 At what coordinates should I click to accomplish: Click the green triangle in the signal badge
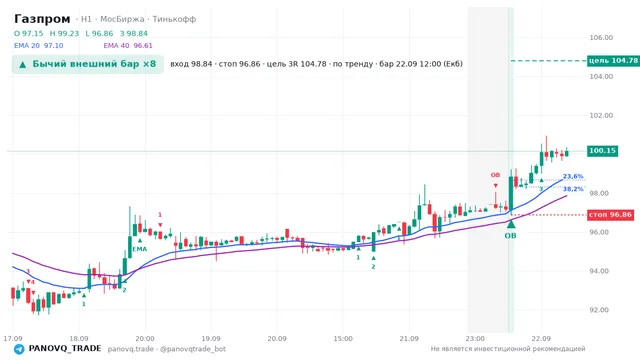coord(23,64)
